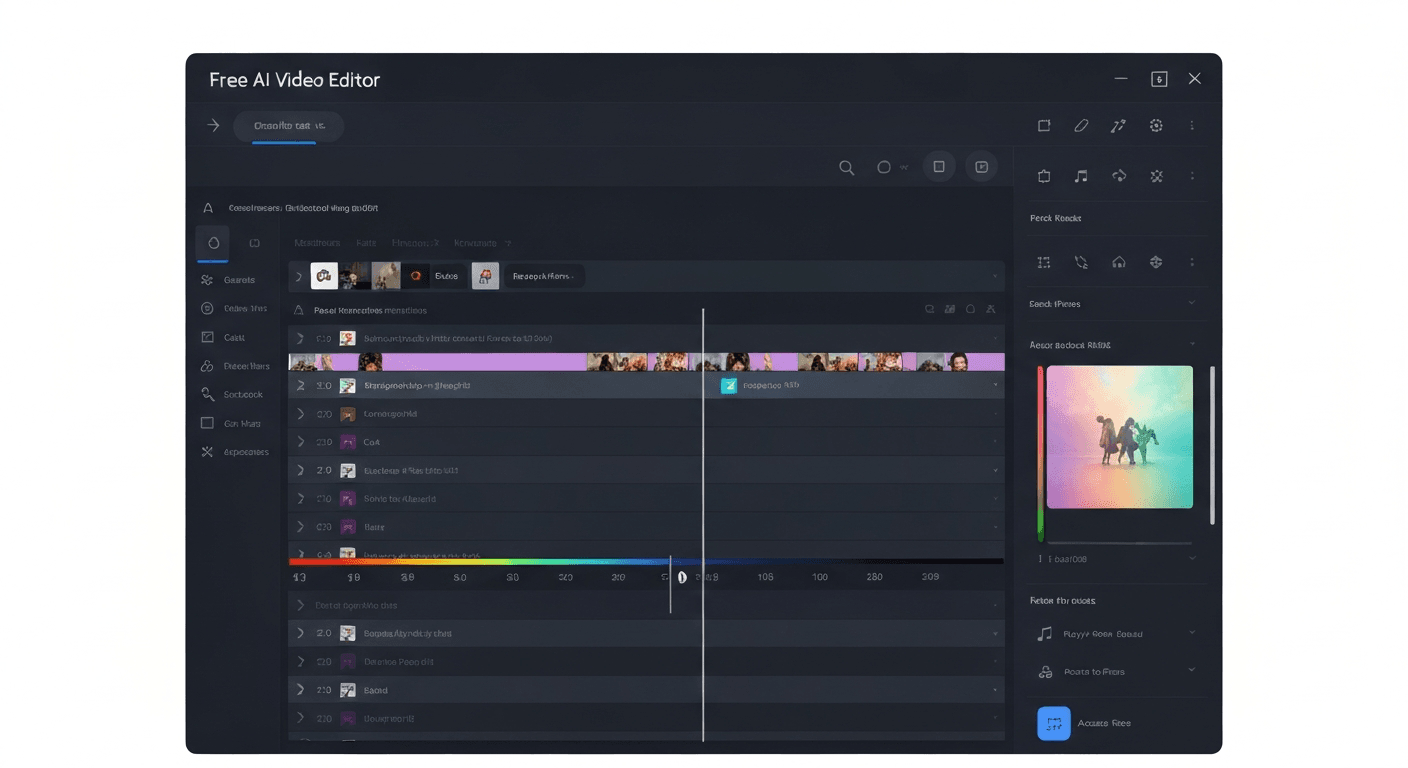Open the search magnifier above the timeline

click(847, 167)
